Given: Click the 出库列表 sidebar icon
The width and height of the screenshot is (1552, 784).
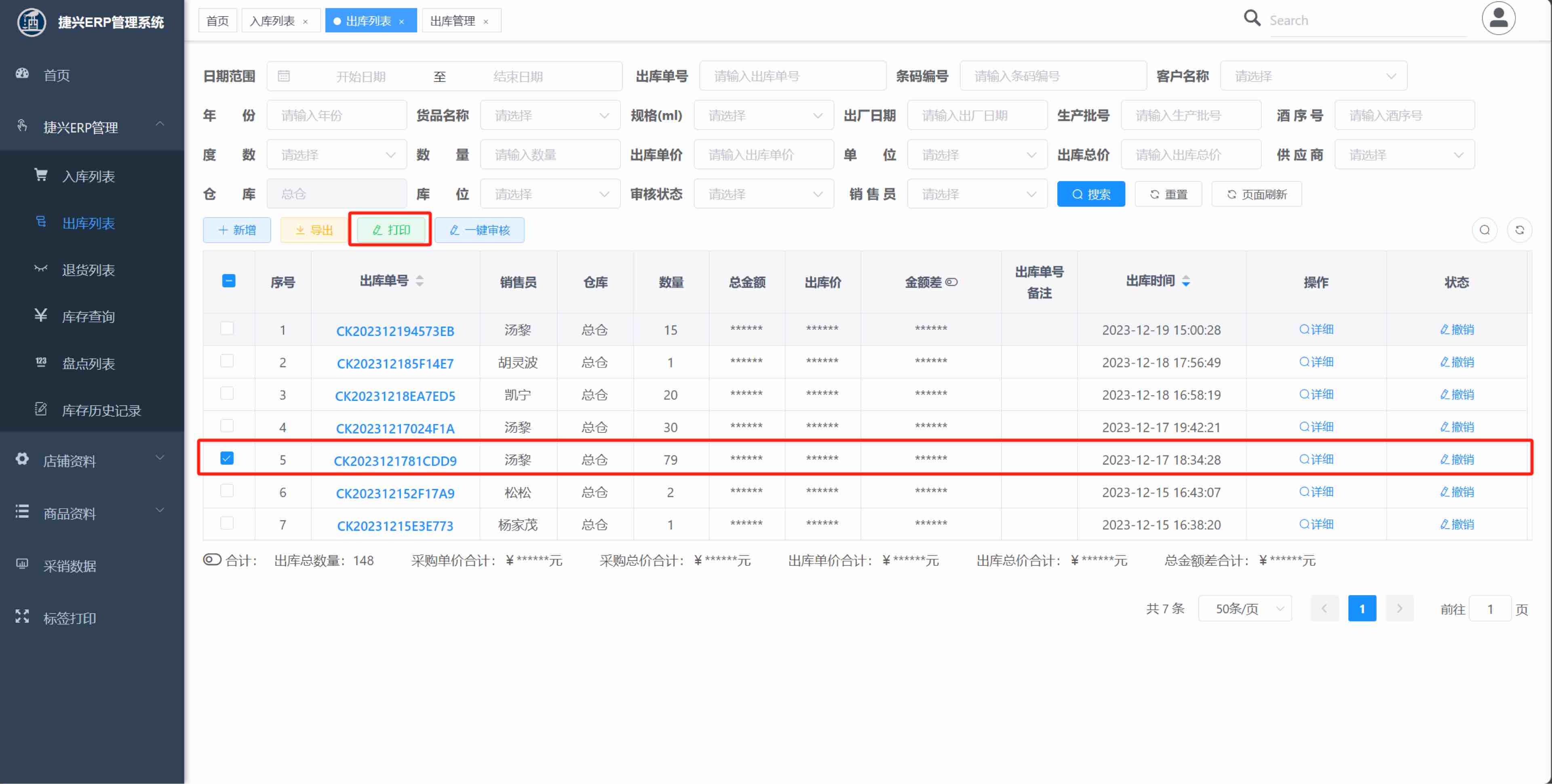Looking at the screenshot, I should click(x=41, y=222).
